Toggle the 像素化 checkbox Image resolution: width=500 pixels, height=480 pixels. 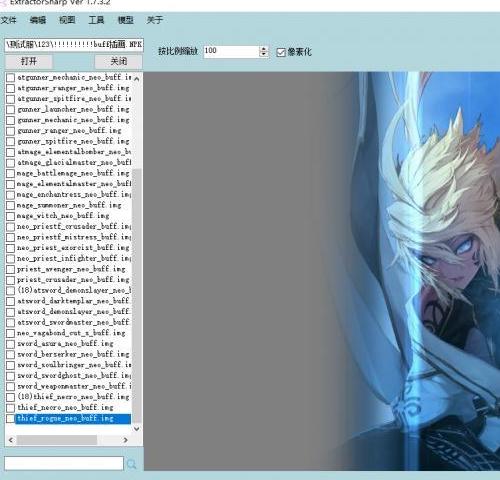pos(281,52)
